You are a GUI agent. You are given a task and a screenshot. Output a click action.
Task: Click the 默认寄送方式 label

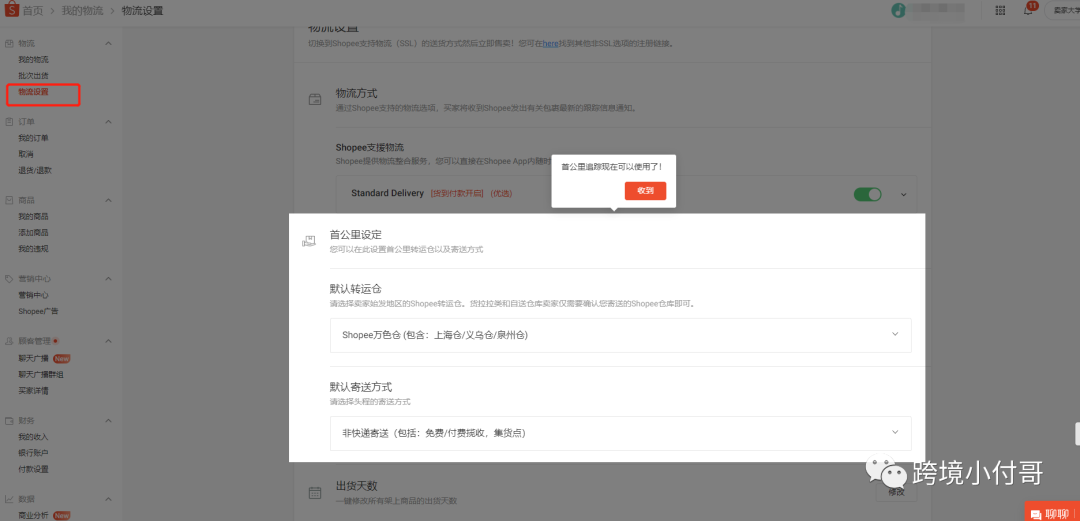click(361, 387)
